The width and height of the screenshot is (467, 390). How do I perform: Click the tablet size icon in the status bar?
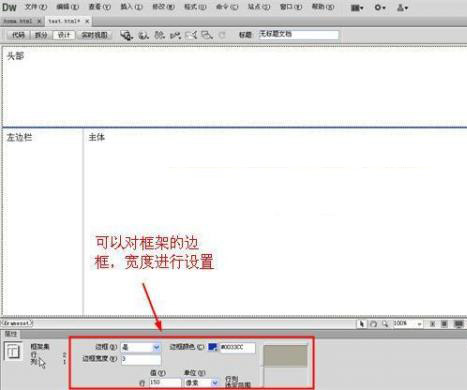click(444, 324)
